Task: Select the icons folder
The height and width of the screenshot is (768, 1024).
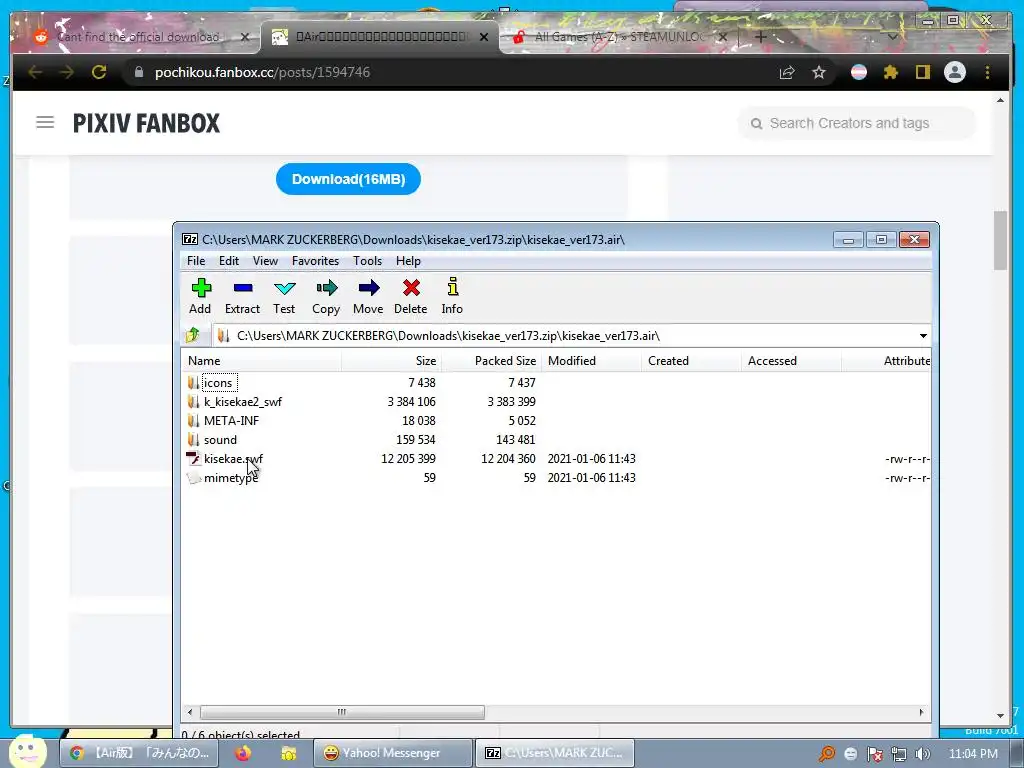Action: point(218,383)
